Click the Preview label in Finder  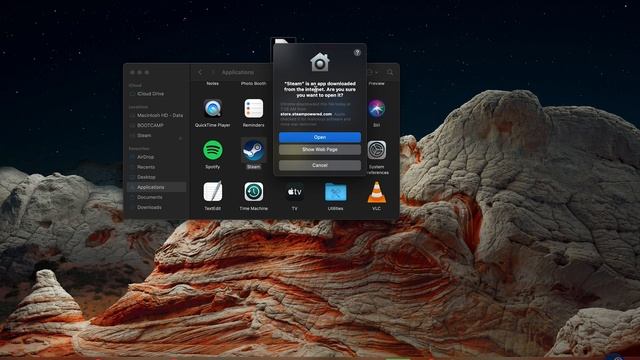tap(376, 83)
